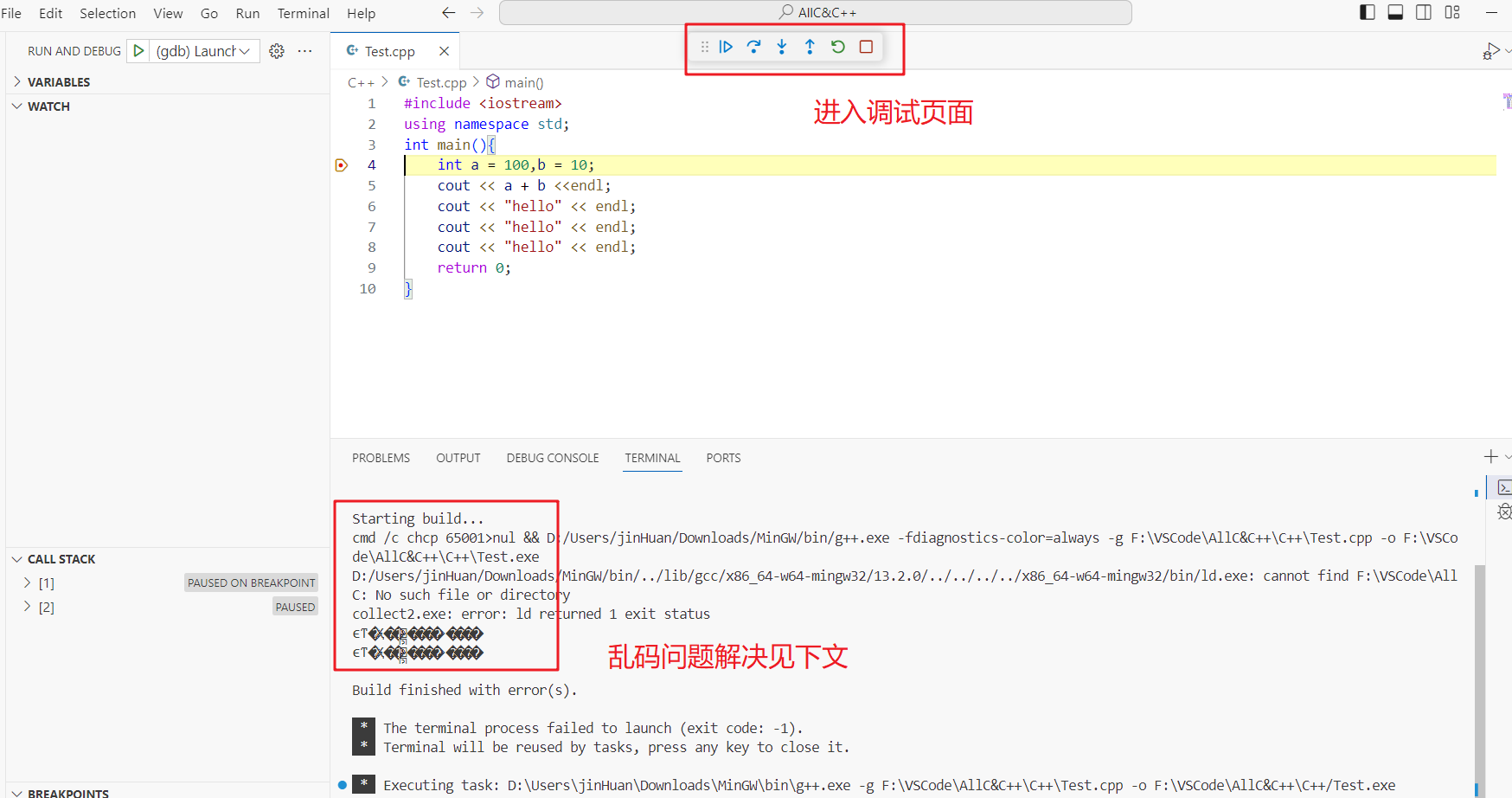Click the Continue debug button

pos(726,47)
